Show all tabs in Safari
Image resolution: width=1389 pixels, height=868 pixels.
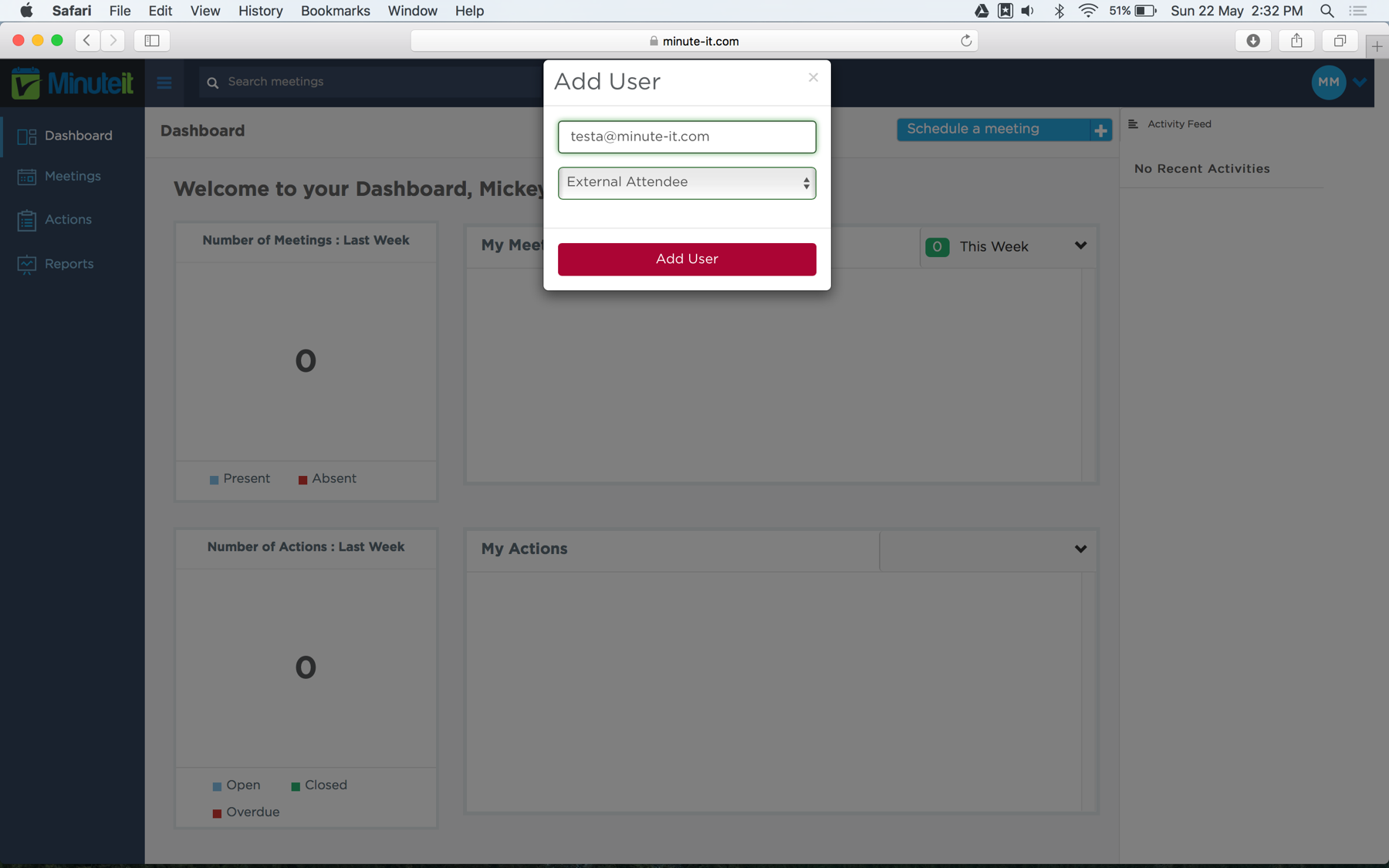(1340, 40)
